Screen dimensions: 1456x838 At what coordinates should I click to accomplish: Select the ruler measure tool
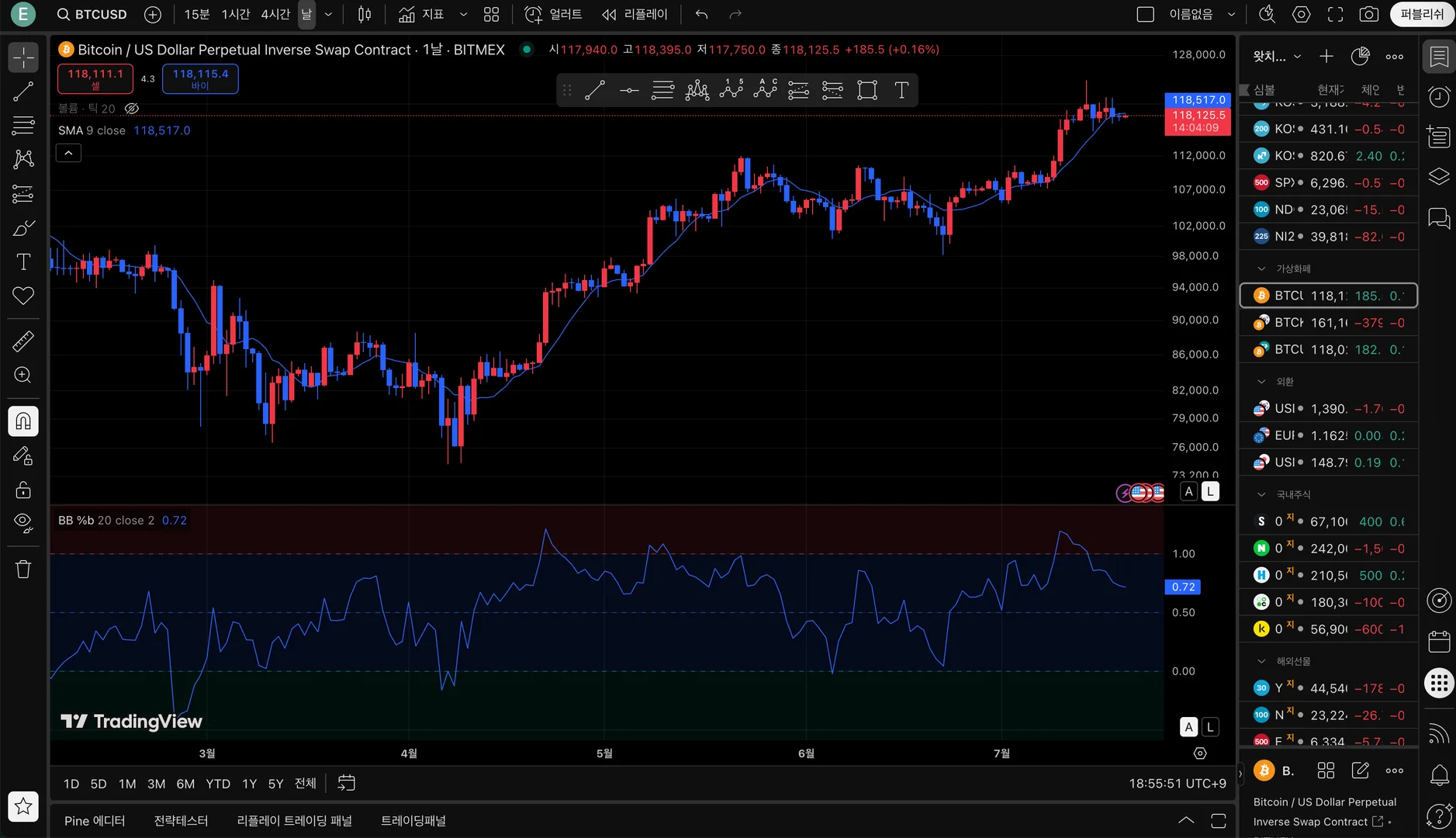click(23, 341)
